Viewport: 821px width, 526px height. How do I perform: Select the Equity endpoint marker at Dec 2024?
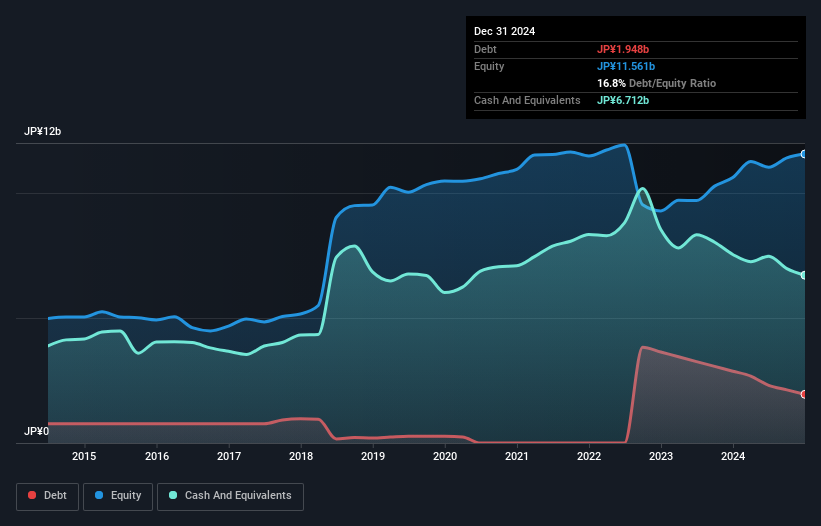(804, 154)
